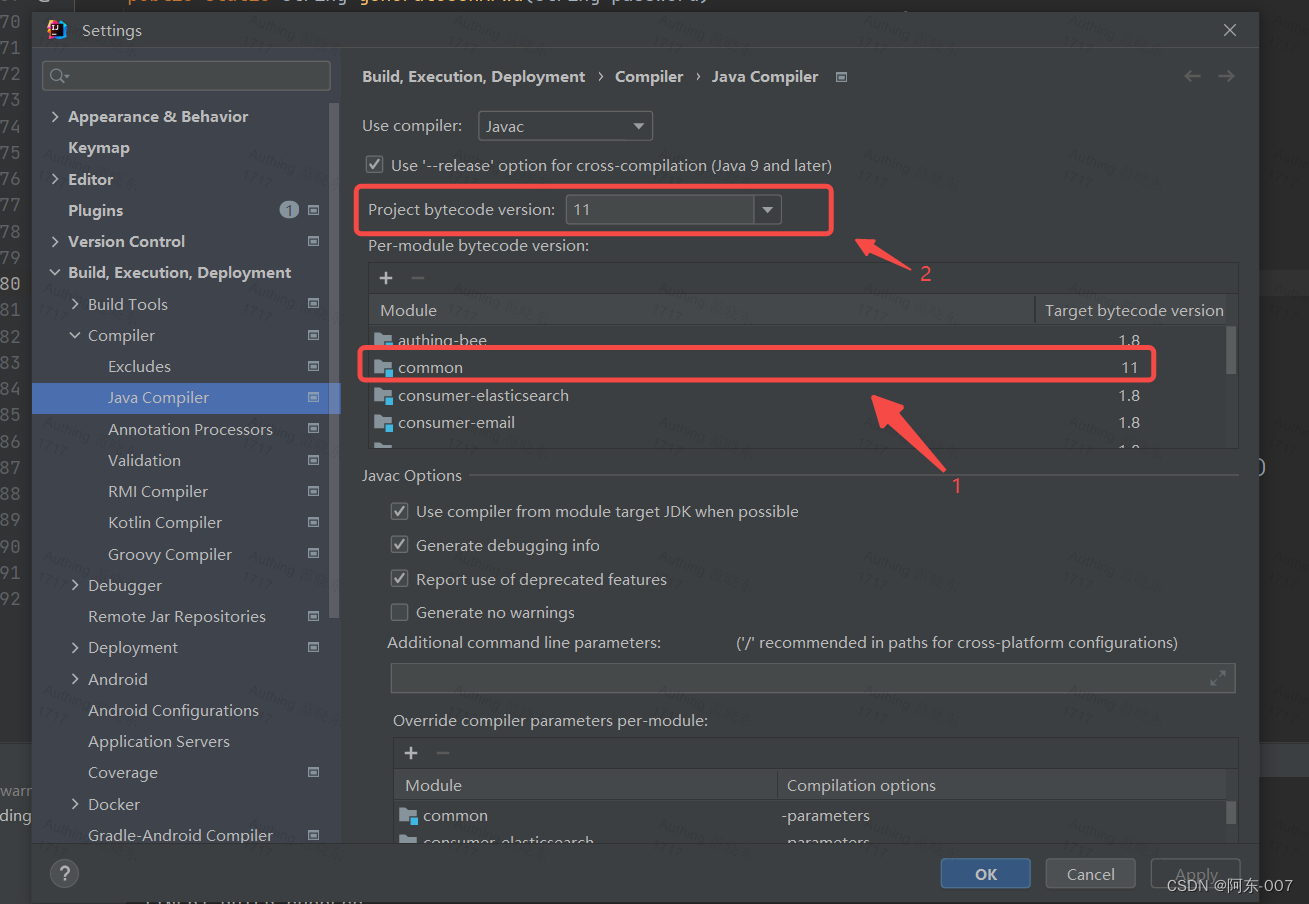Click the minus button in Override compiler parameters
The height and width of the screenshot is (904, 1309).
[x=443, y=753]
